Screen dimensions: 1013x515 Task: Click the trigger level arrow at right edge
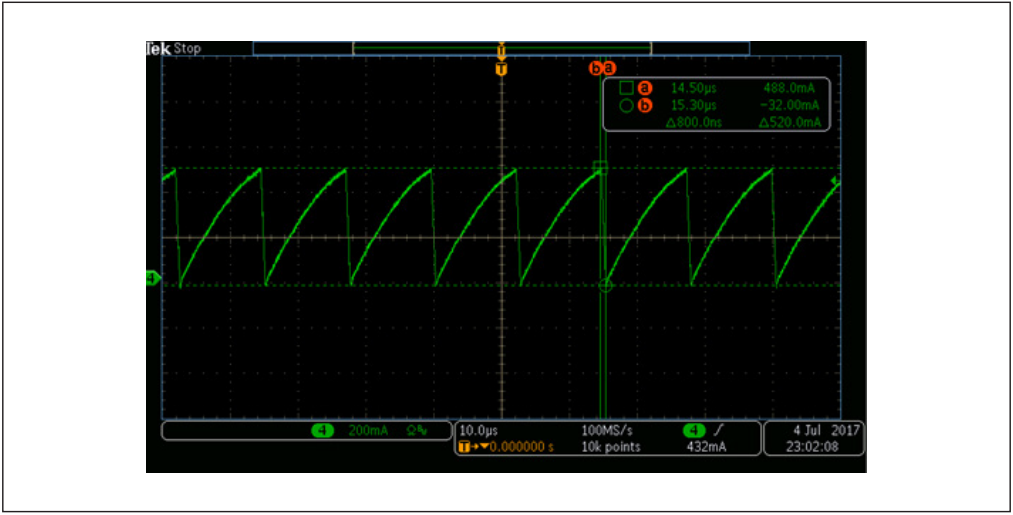(x=835, y=181)
